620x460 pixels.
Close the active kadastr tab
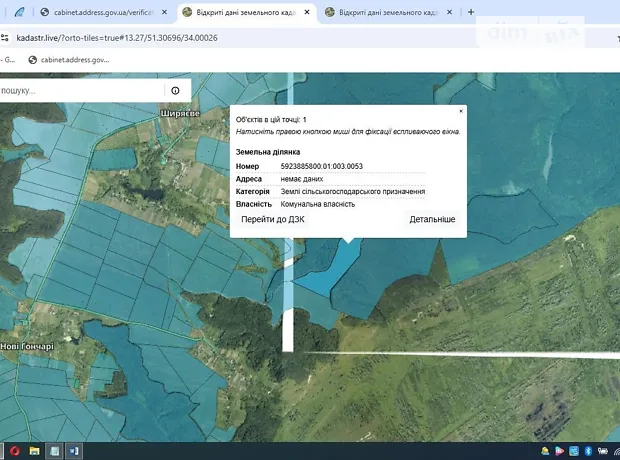click(x=304, y=13)
